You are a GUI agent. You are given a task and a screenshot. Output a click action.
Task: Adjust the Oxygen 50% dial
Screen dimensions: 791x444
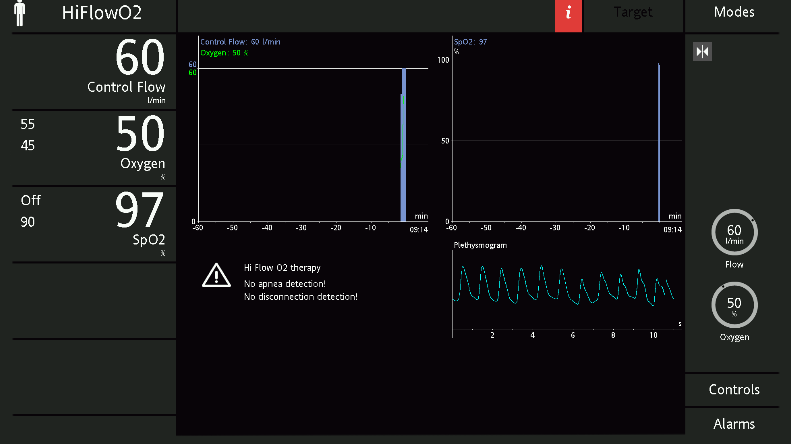pos(734,305)
